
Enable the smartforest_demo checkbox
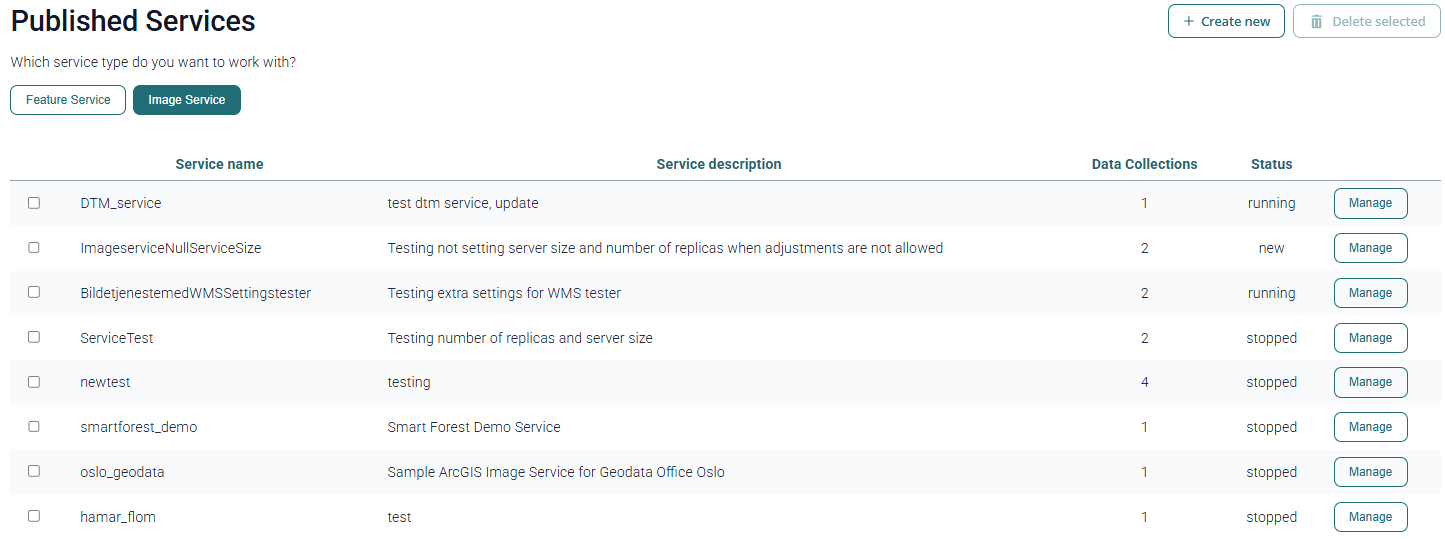[x=34, y=426]
